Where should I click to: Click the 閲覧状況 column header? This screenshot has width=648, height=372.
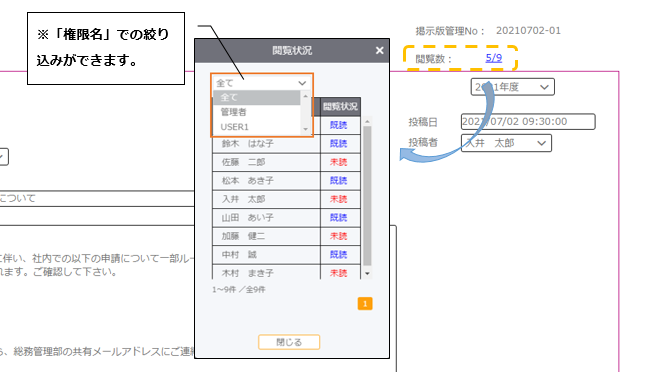click(x=340, y=107)
